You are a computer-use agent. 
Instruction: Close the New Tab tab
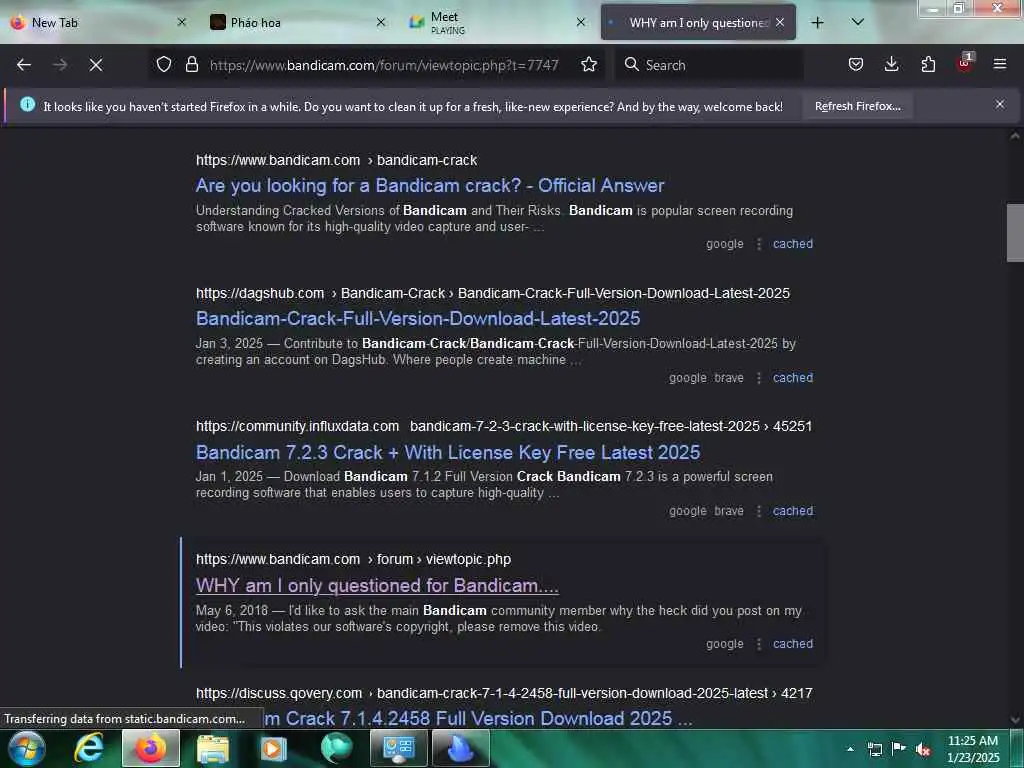coord(182,23)
